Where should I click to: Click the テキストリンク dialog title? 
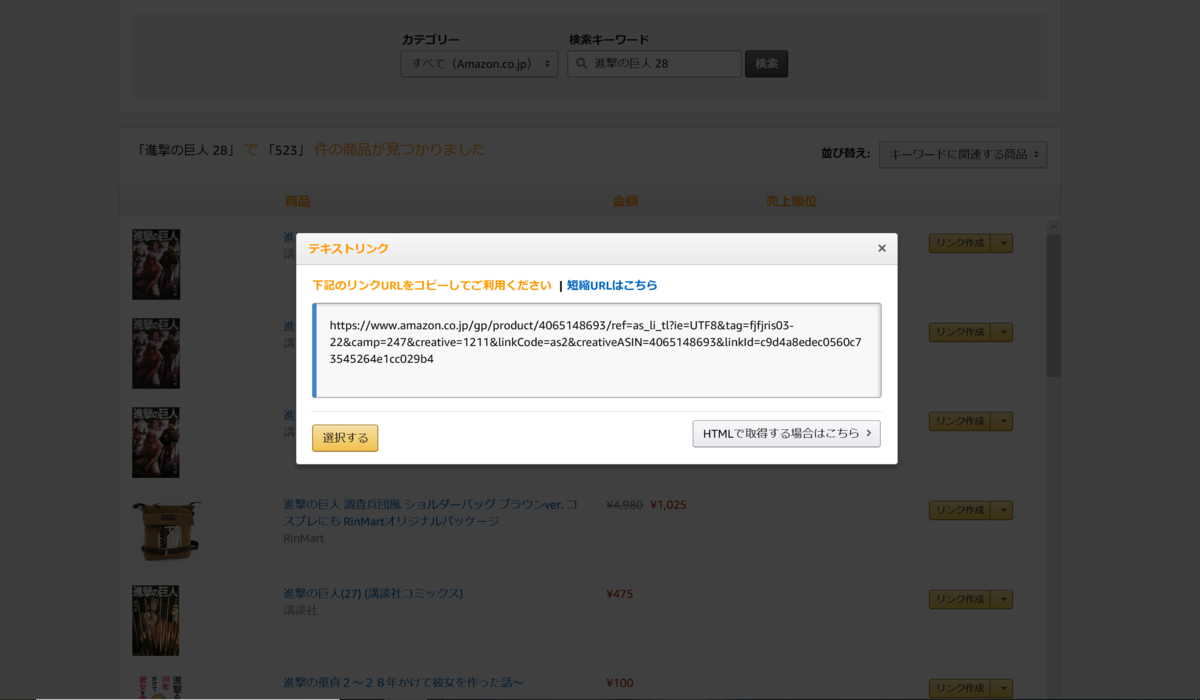pos(348,248)
